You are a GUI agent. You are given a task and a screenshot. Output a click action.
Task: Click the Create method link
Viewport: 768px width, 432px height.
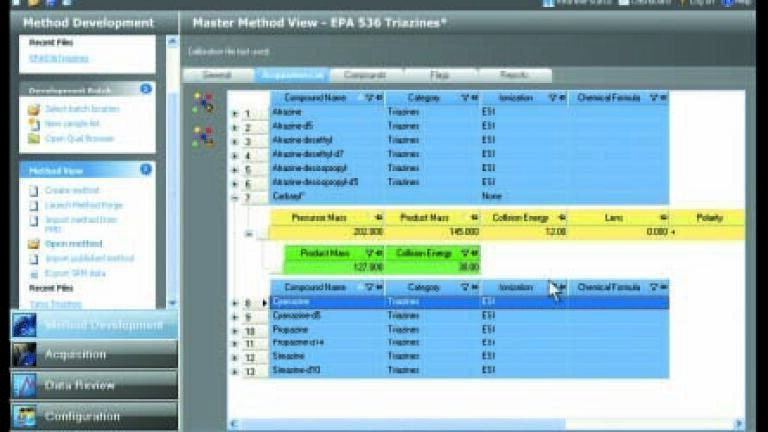pyautogui.click(x=72, y=190)
